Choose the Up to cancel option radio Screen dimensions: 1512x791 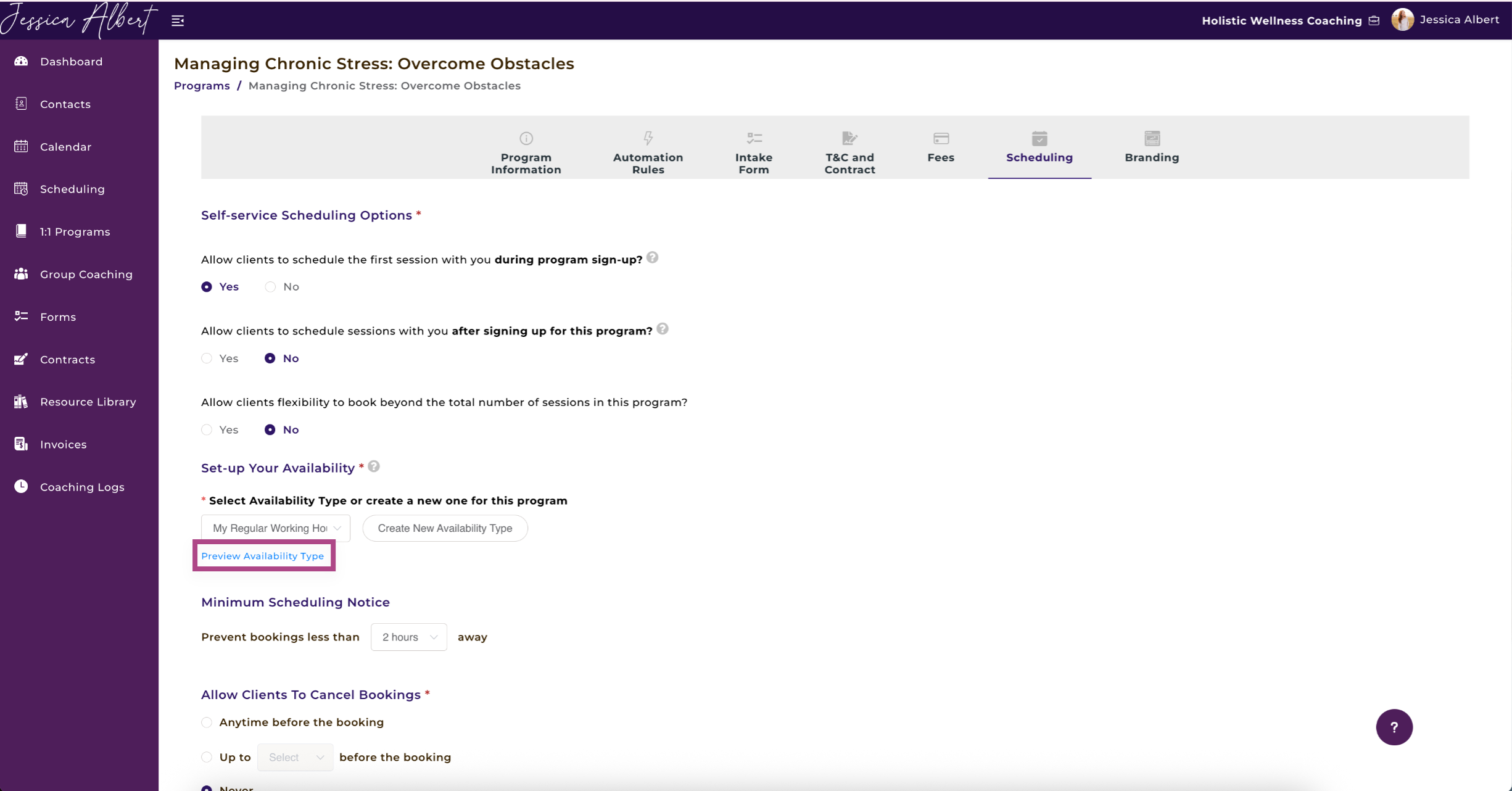tap(207, 757)
